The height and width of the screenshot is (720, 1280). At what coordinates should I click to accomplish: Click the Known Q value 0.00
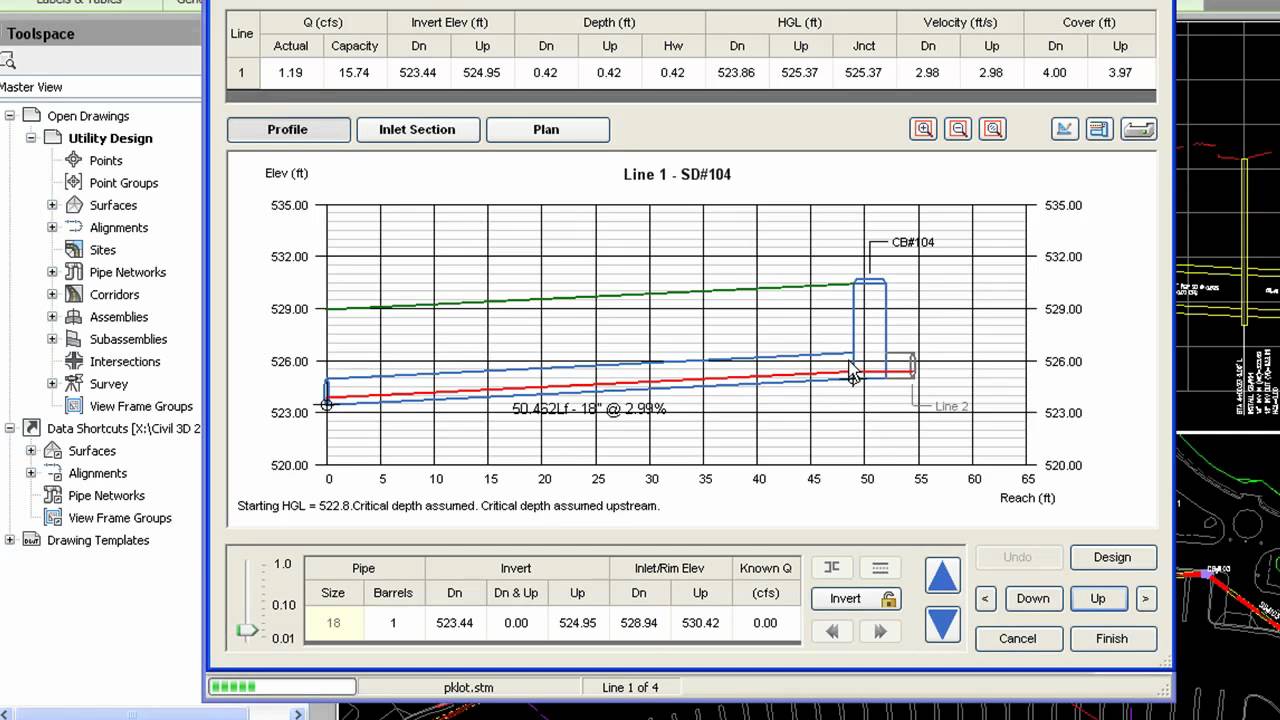[x=765, y=623]
